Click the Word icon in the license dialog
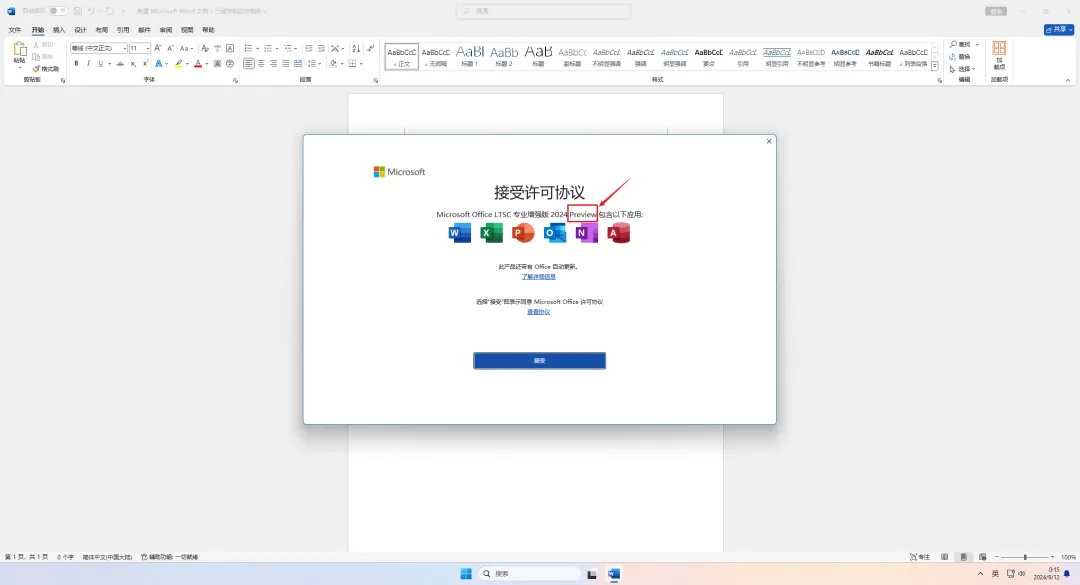This screenshot has height=585, width=1080. coord(459,233)
